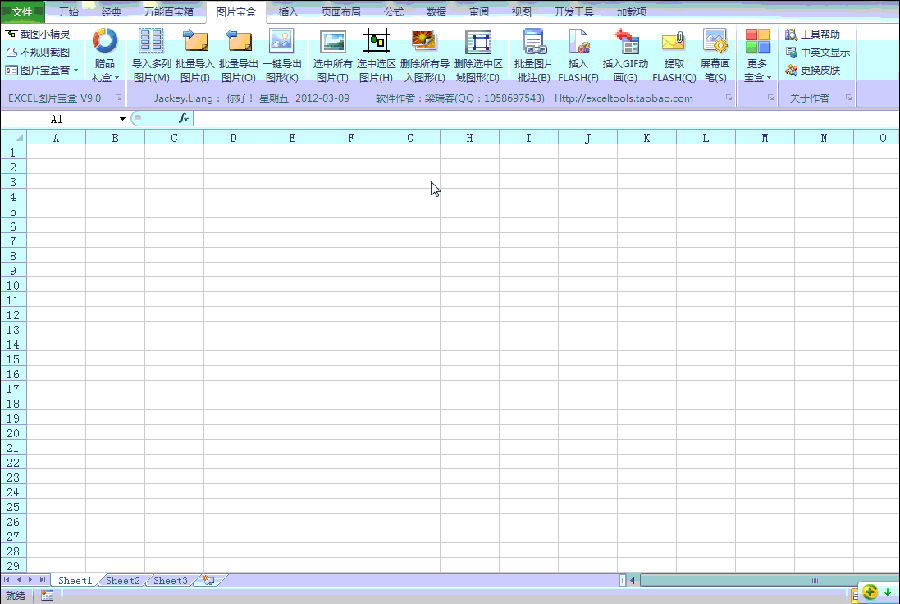
Task: Click the 更换皮肤 skin button
Action: click(x=812, y=71)
